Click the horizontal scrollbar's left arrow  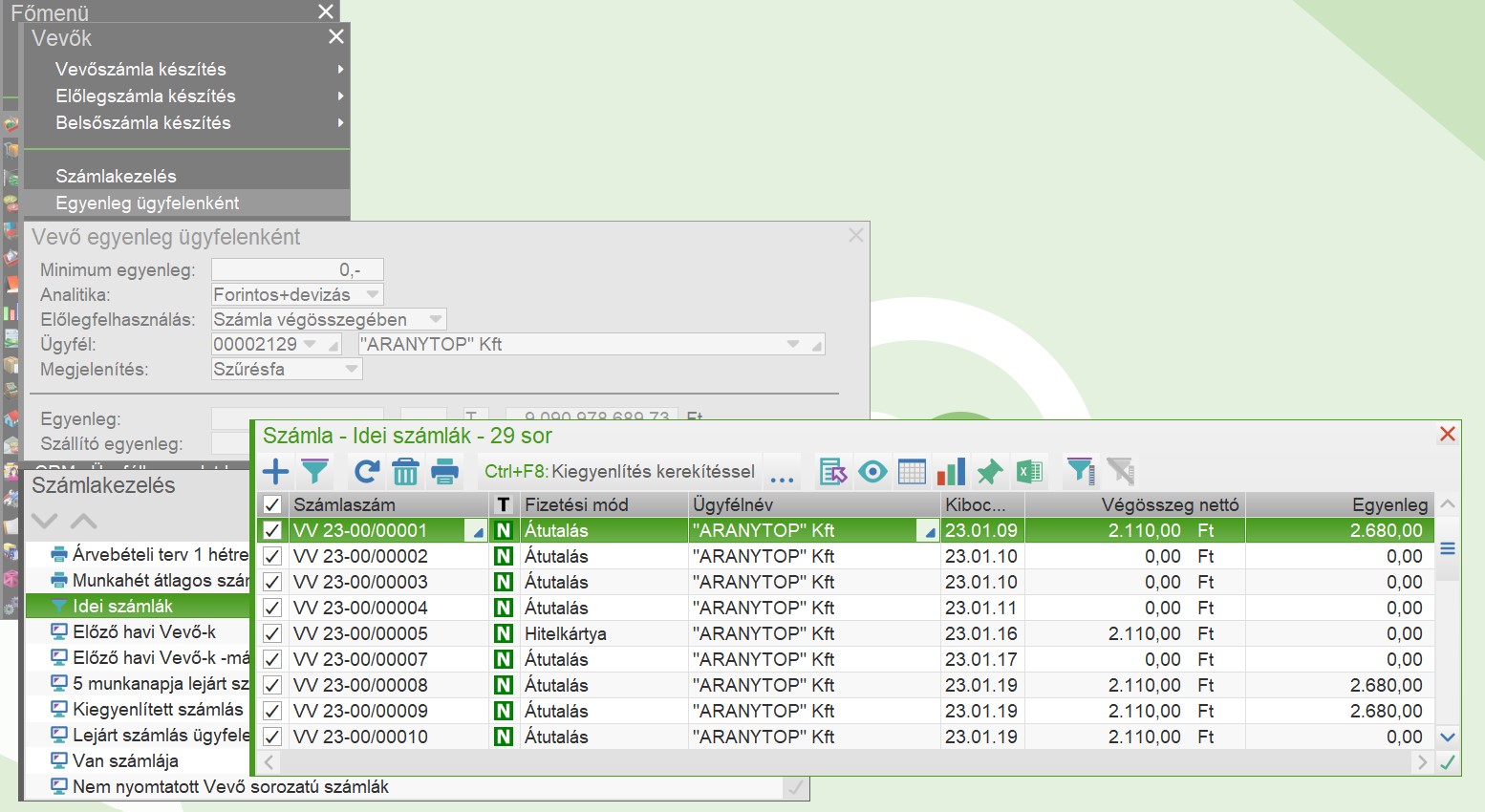click(x=269, y=762)
